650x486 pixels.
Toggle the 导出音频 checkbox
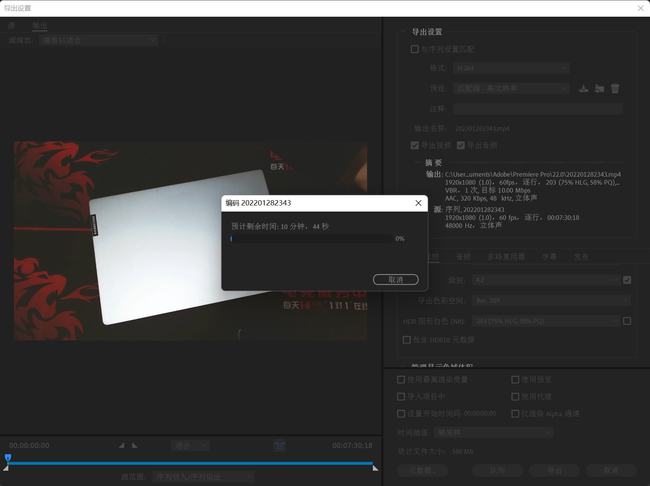pos(461,145)
